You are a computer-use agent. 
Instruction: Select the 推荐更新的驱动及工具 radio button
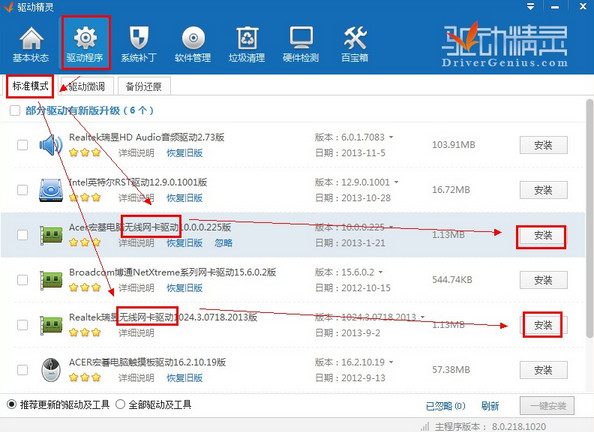coord(11,405)
